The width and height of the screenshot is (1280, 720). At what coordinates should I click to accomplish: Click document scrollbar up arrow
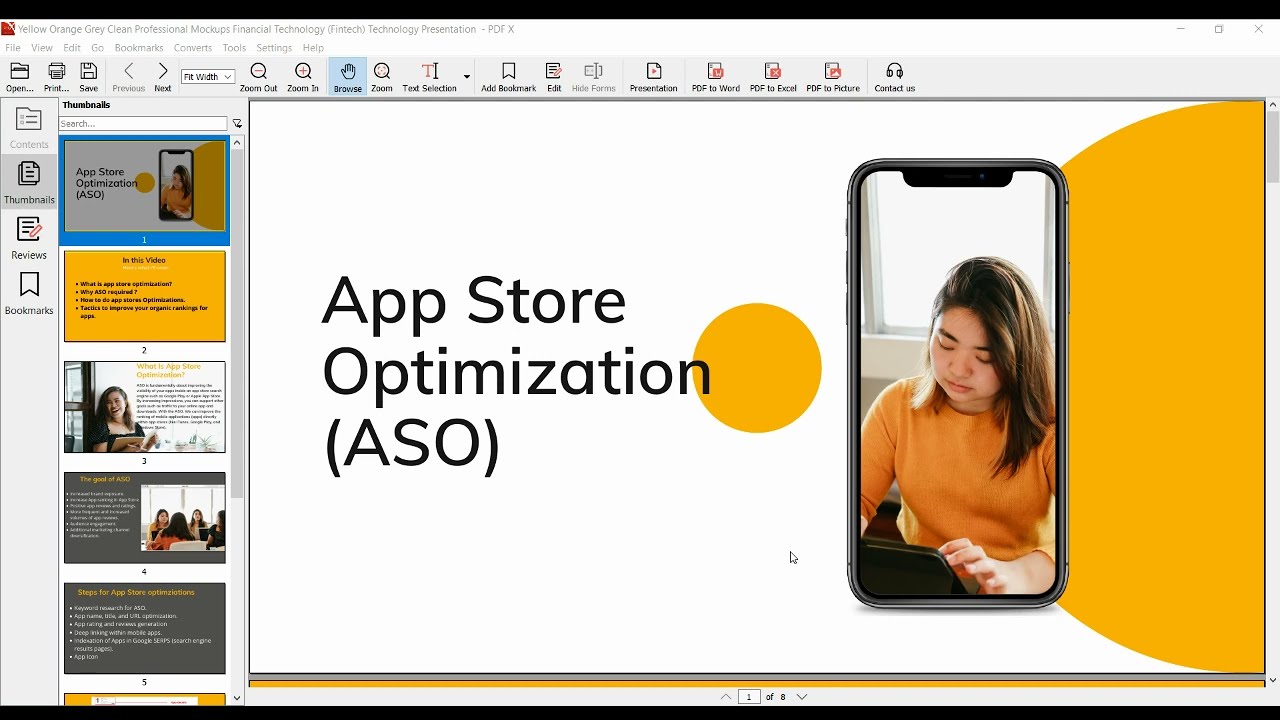click(x=1273, y=104)
